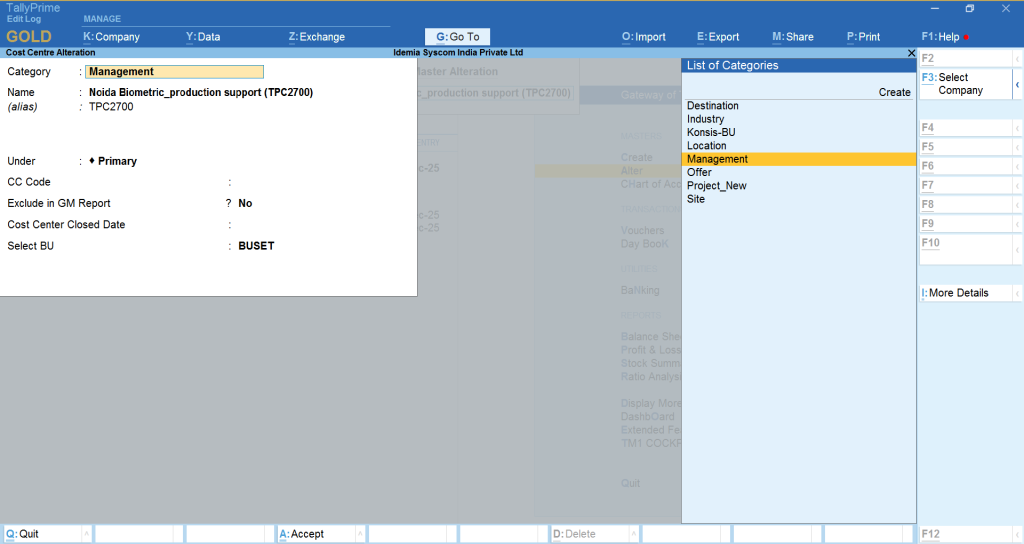Open the Import menu
This screenshot has width=1024, height=544.
pos(644,37)
